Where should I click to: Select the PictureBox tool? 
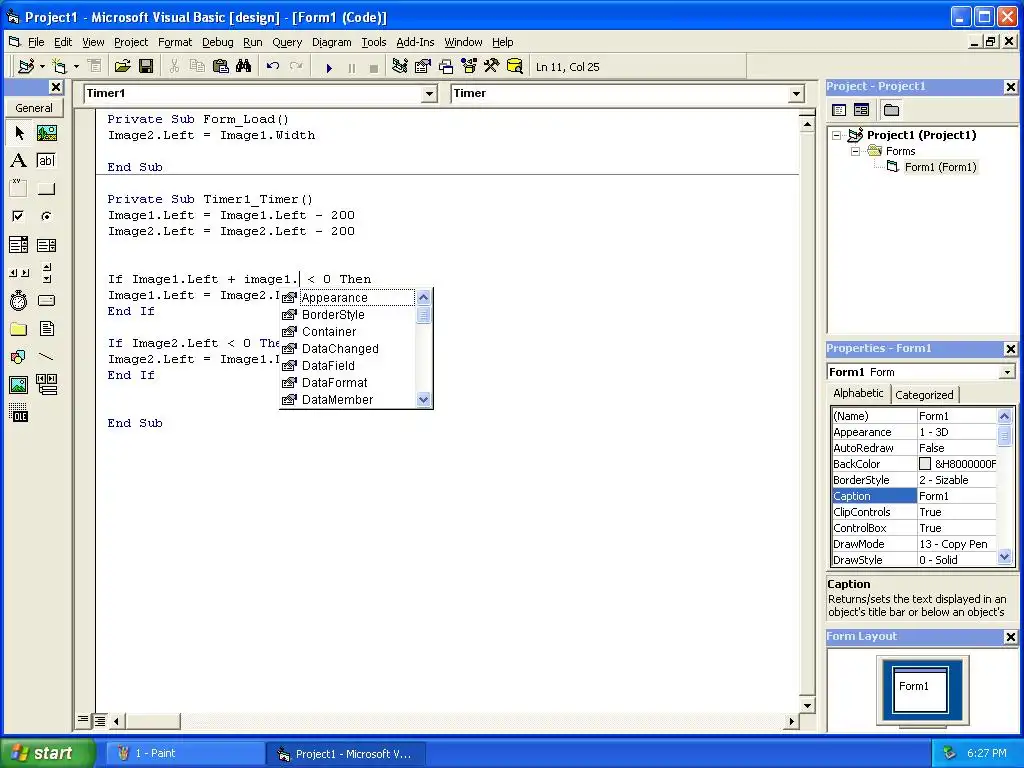[46, 133]
